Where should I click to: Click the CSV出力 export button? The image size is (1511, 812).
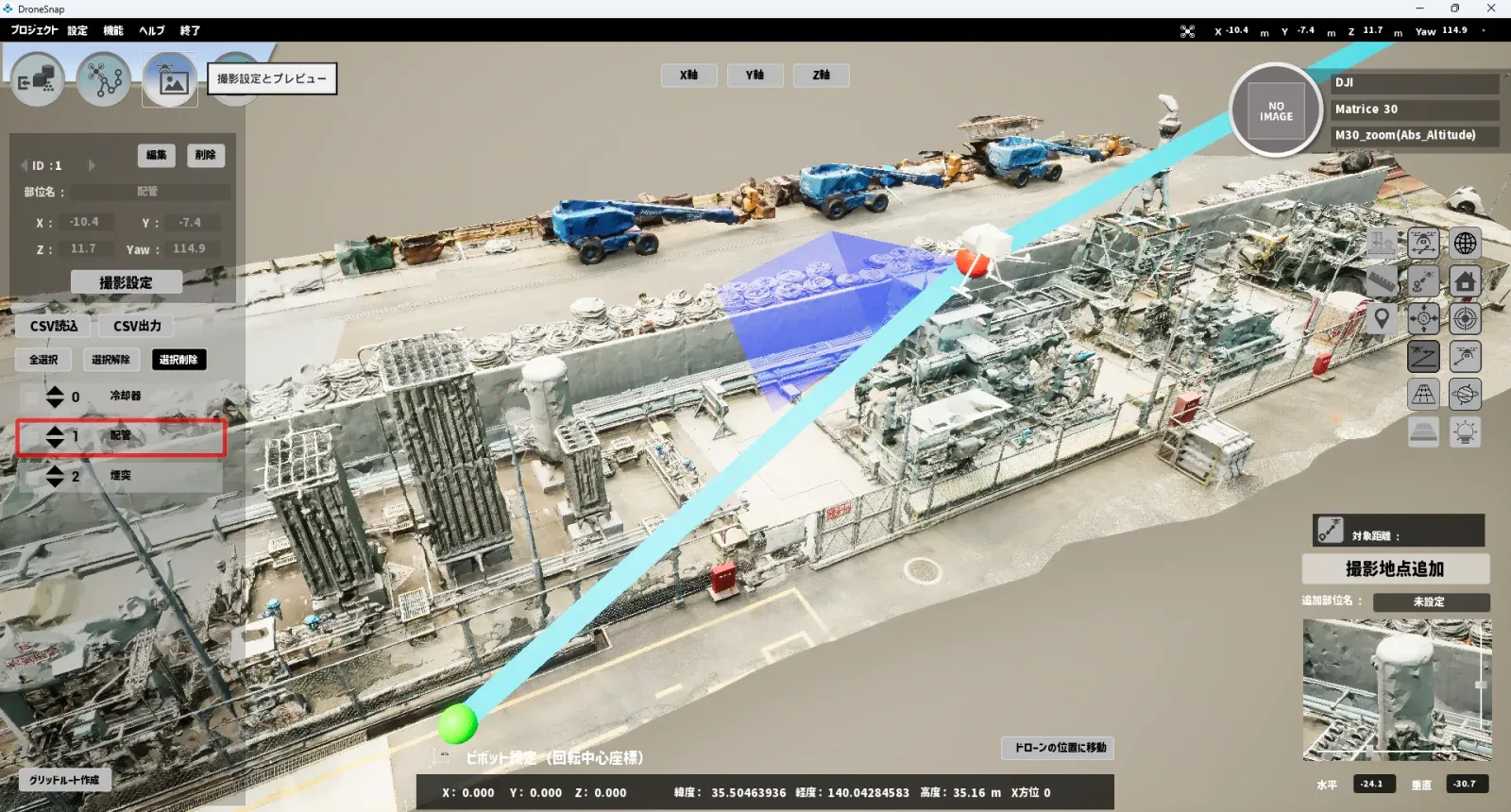click(x=137, y=326)
